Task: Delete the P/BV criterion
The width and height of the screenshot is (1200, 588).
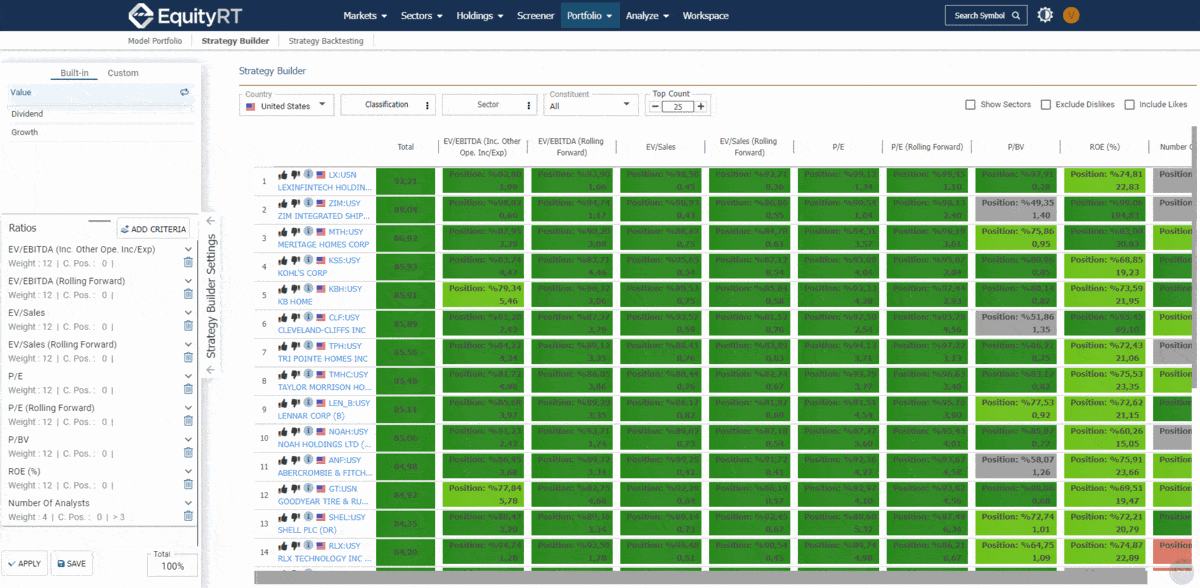Action: [x=188, y=453]
